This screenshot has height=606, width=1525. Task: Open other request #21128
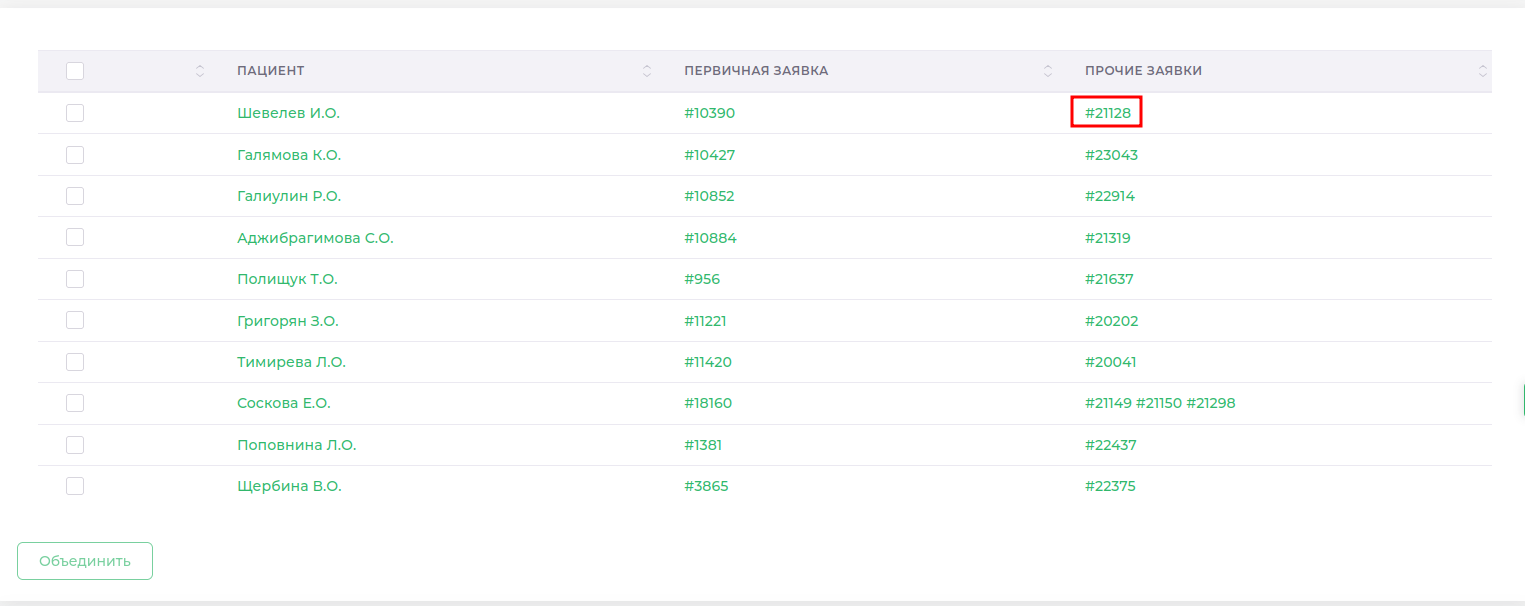(1107, 113)
